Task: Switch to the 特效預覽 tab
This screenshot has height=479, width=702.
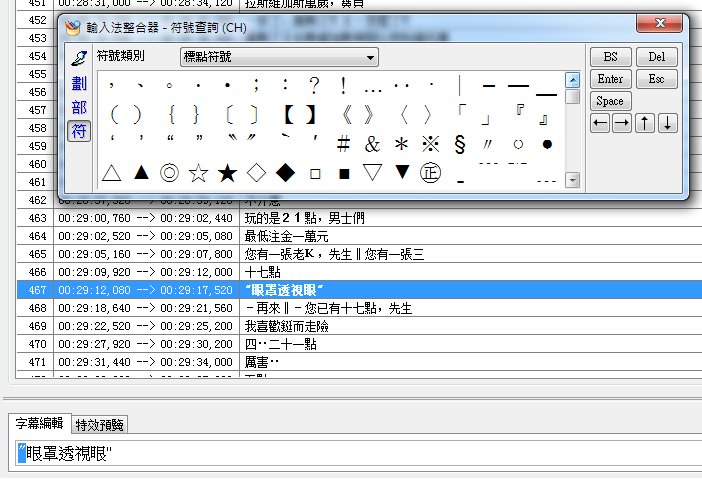Action: tap(99, 425)
